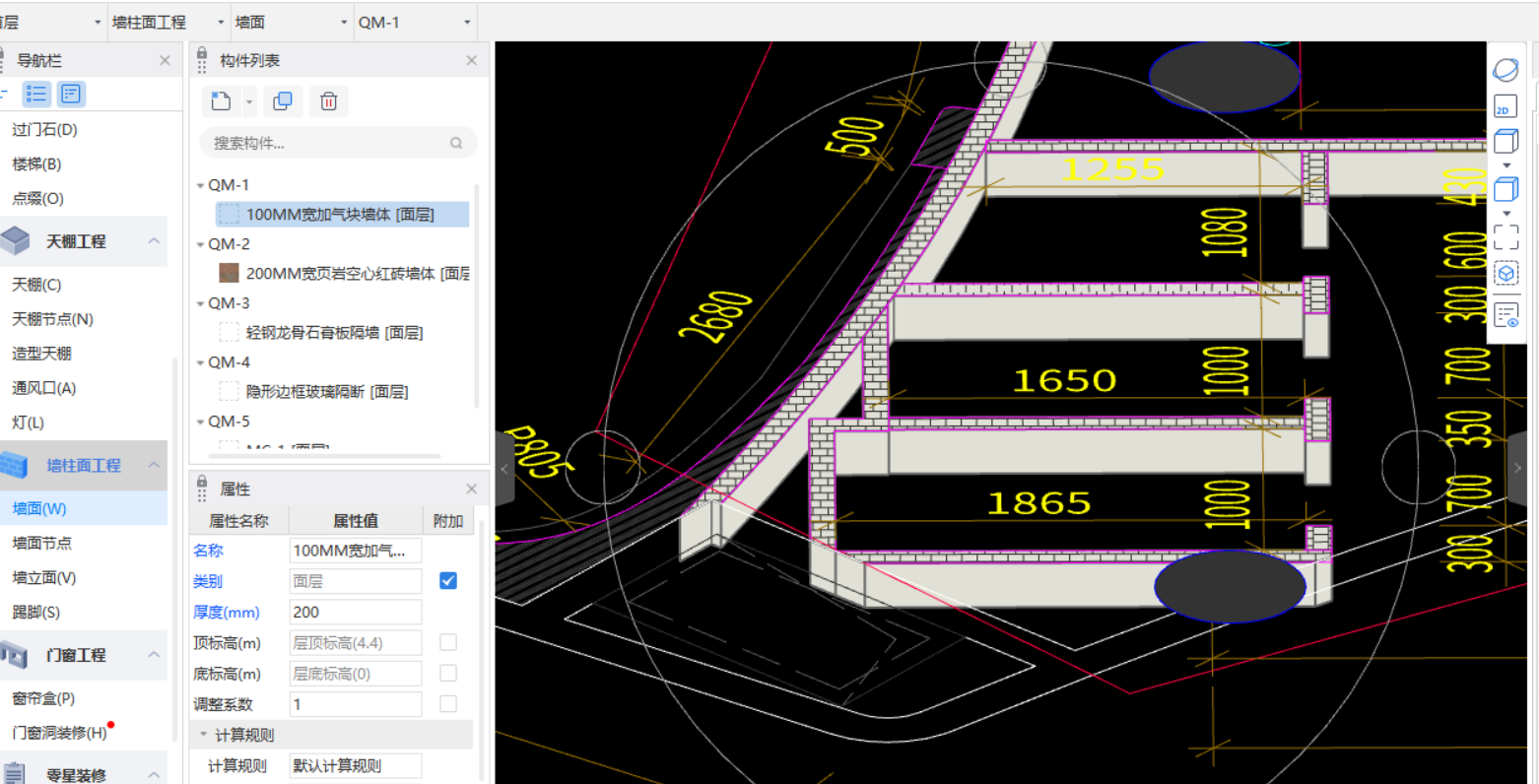Open the display mode cube dropdown arrow
Viewport: 1539px width, 784px height.
tap(1506, 213)
